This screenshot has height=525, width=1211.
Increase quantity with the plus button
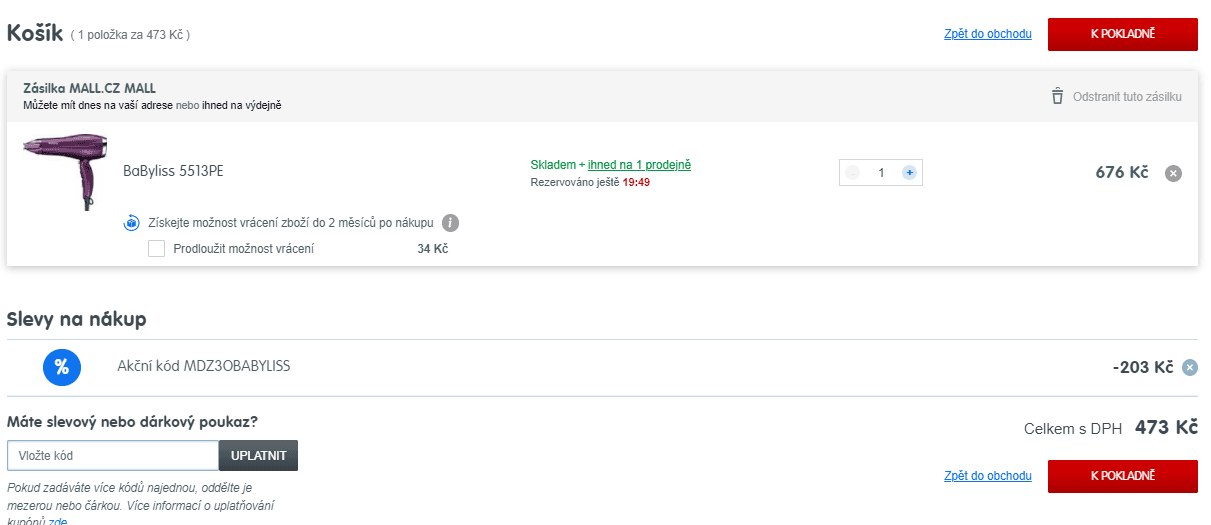(909, 172)
